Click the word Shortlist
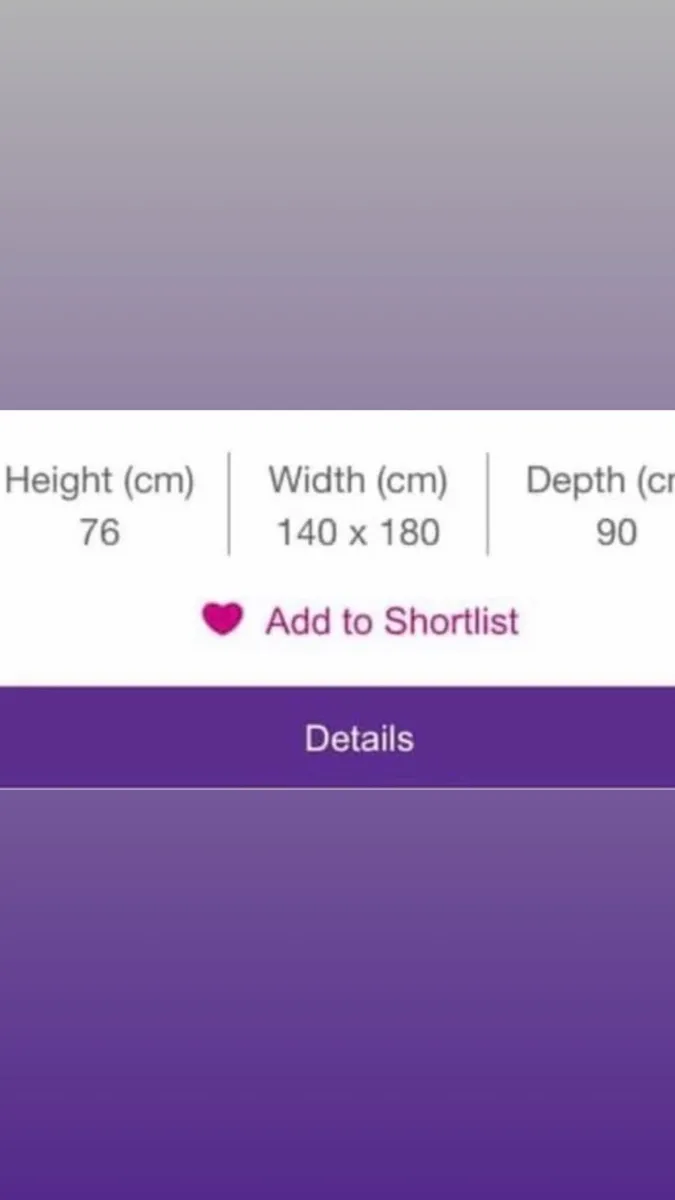 tap(452, 621)
